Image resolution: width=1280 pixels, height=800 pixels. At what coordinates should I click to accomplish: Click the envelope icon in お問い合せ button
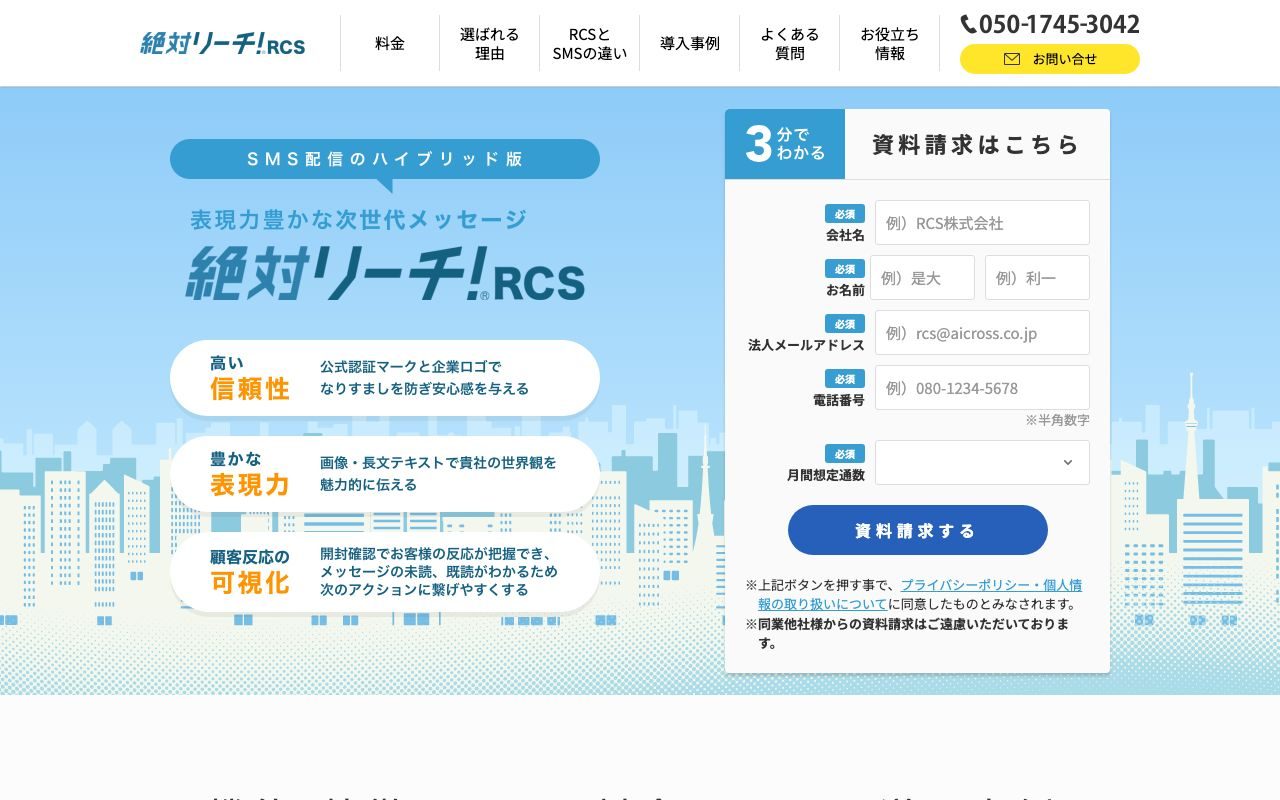pos(1012,59)
